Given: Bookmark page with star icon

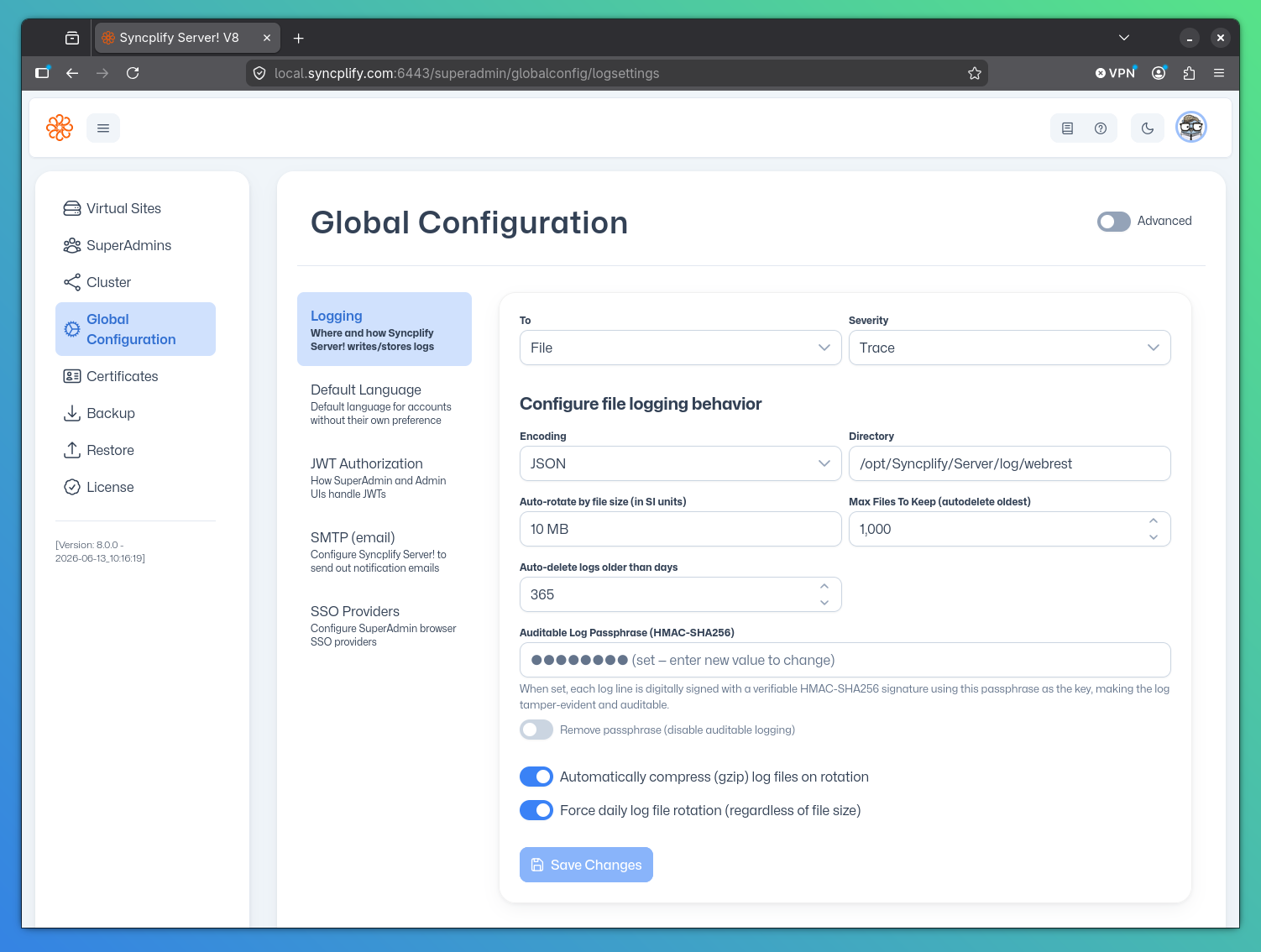Looking at the screenshot, I should point(975,73).
